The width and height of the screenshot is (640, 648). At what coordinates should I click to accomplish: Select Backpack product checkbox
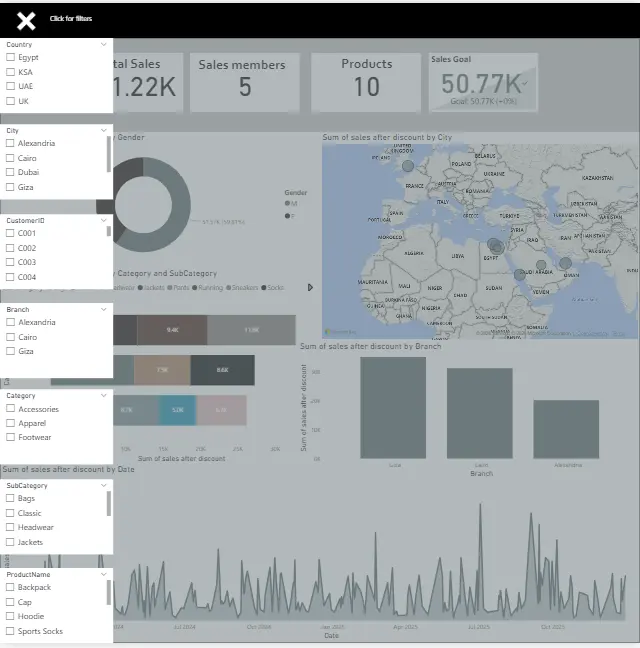click(10, 587)
